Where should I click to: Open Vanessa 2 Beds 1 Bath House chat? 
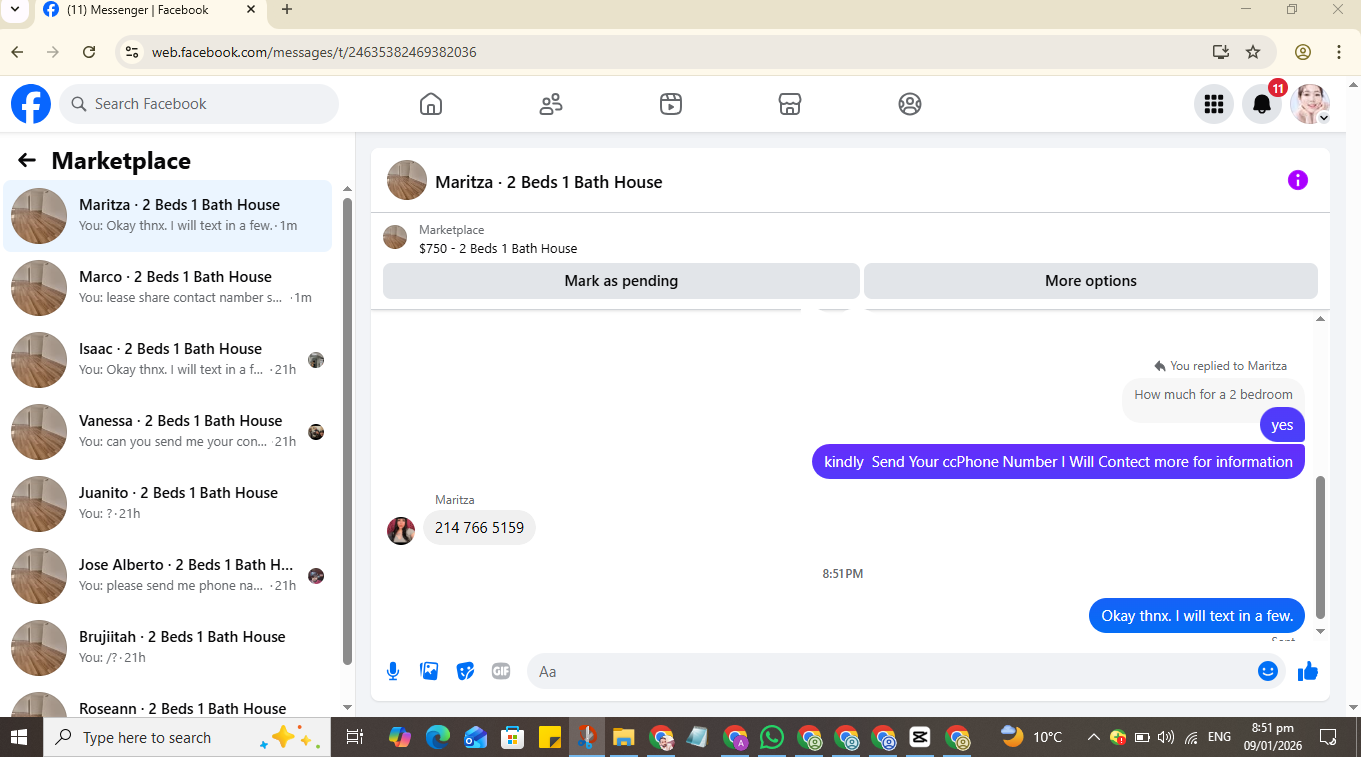(x=168, y=432)
